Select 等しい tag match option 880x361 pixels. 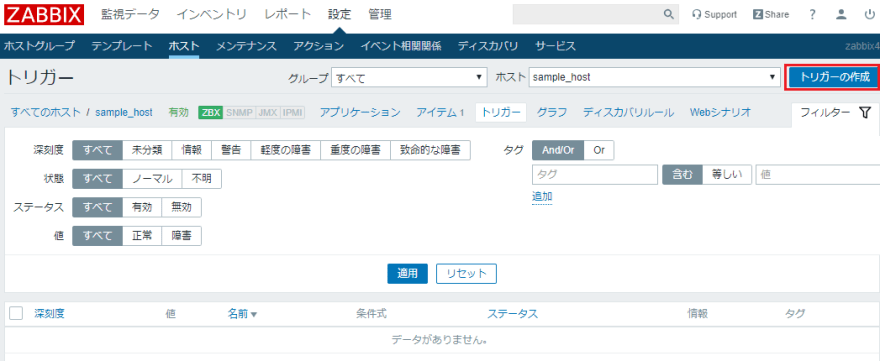coord(727,175)
